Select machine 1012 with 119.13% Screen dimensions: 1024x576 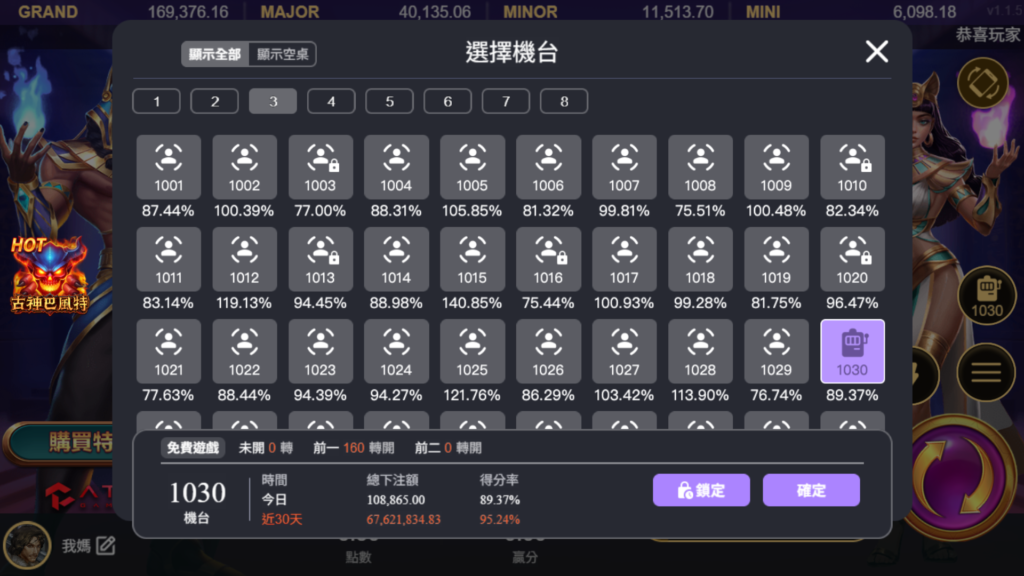[244, 259]
